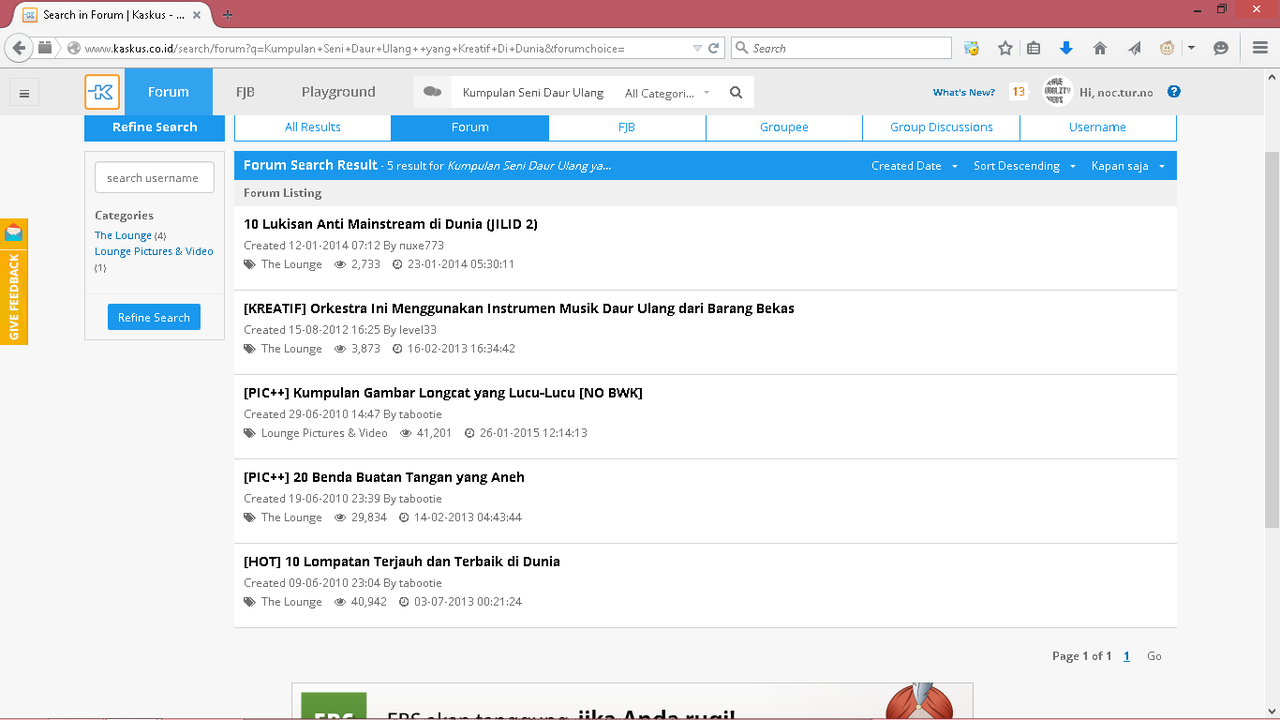Switch to the All Results tab

313,127
